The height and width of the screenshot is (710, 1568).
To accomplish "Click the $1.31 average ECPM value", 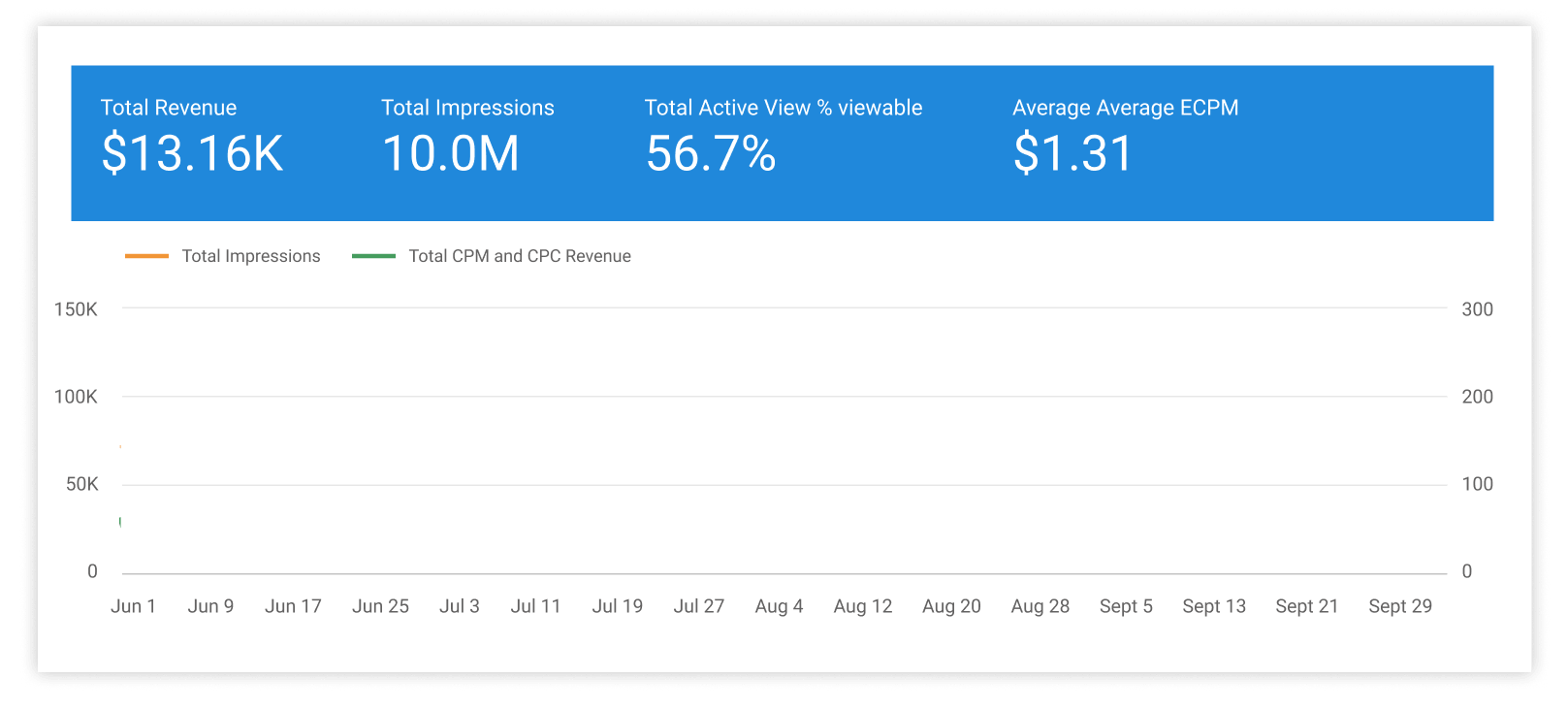I will pyautogui.click(x=1072, y=153).
